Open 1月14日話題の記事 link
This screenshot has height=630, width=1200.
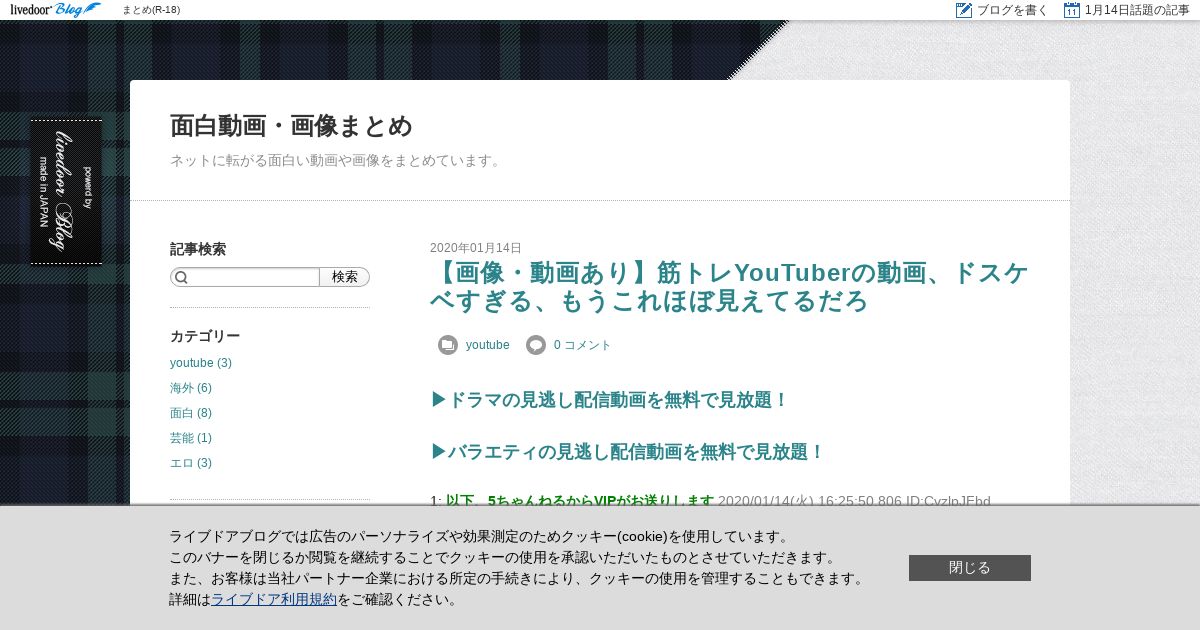pos(1137,10)
